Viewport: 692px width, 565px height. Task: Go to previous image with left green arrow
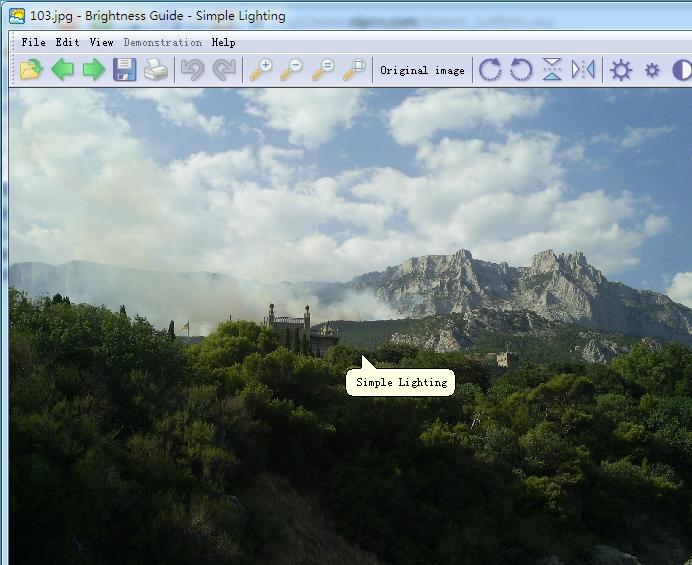62,70
